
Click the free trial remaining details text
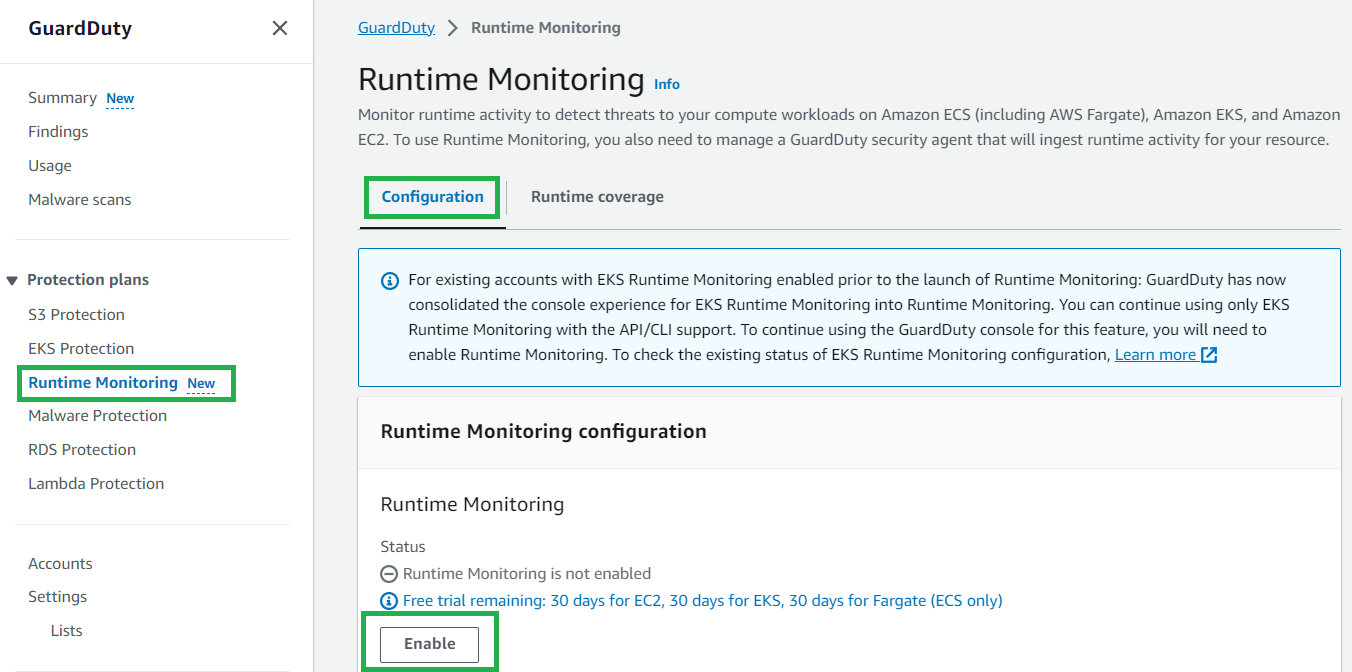[700, 600]
